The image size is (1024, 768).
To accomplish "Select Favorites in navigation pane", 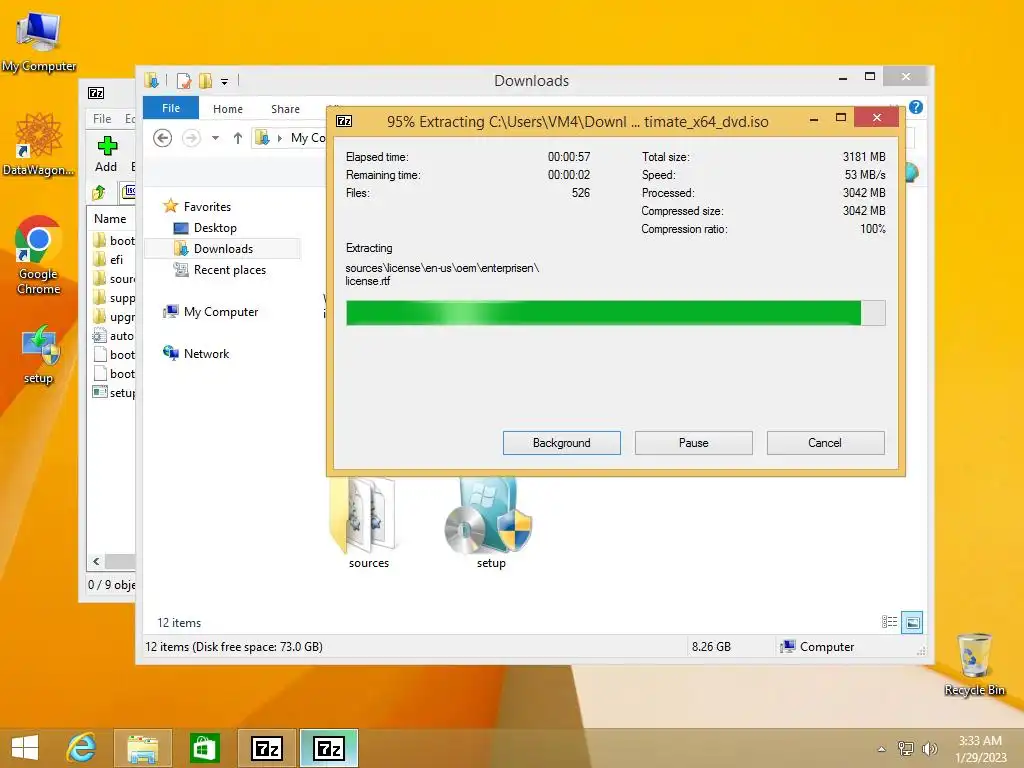I will point(207,206).
